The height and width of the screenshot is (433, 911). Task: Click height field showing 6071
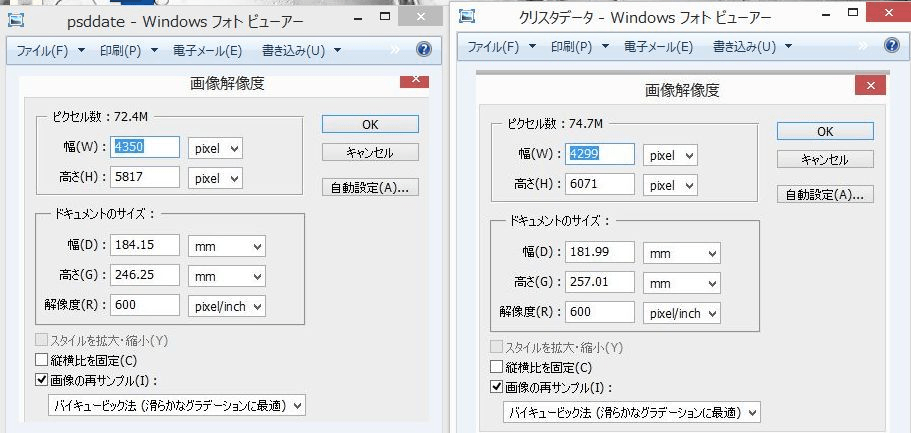pyautogui.click(x=600, y=184)
